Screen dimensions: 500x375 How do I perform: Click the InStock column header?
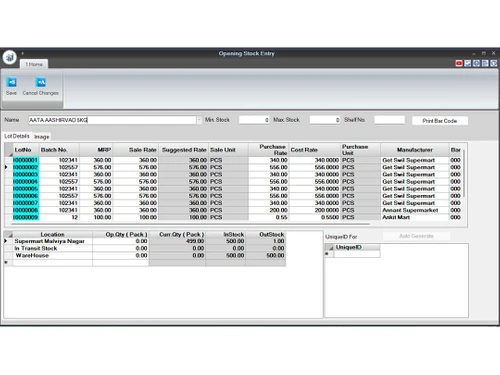click(226, 234)
